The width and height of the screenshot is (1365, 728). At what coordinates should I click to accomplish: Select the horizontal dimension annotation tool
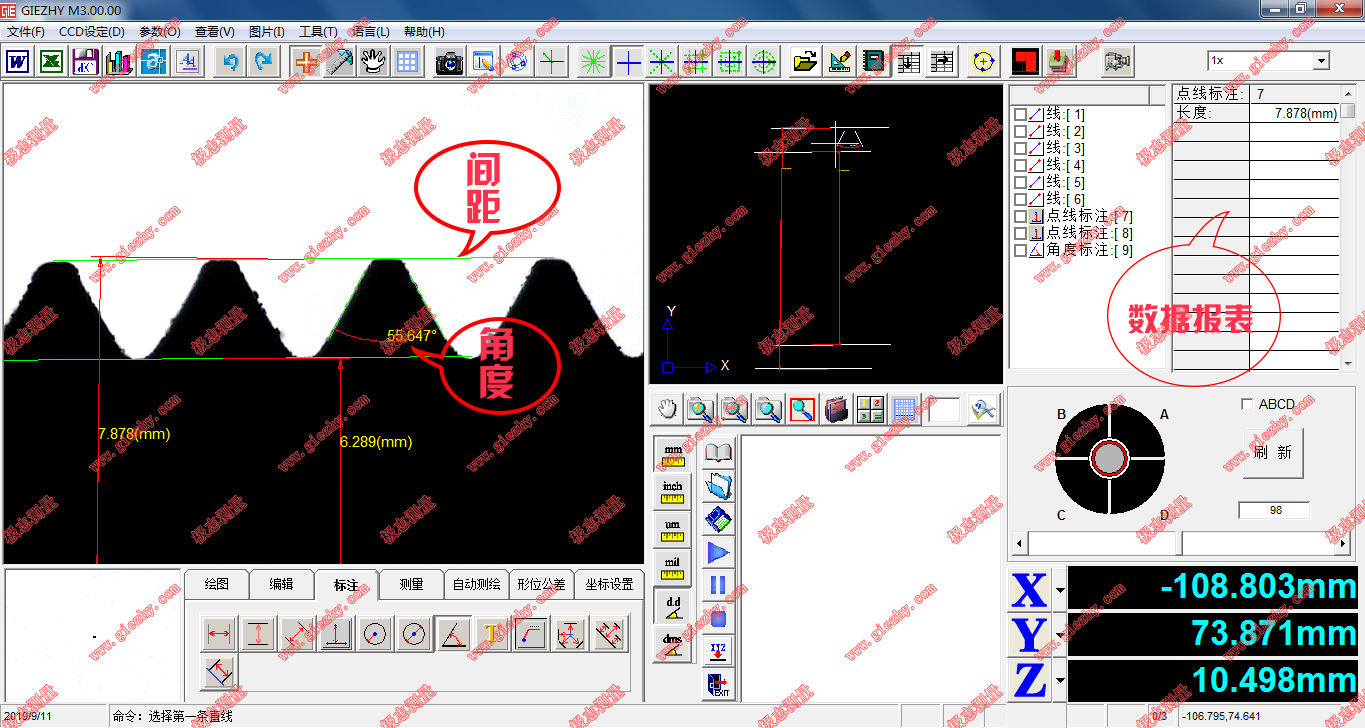(x=219, y=634)
